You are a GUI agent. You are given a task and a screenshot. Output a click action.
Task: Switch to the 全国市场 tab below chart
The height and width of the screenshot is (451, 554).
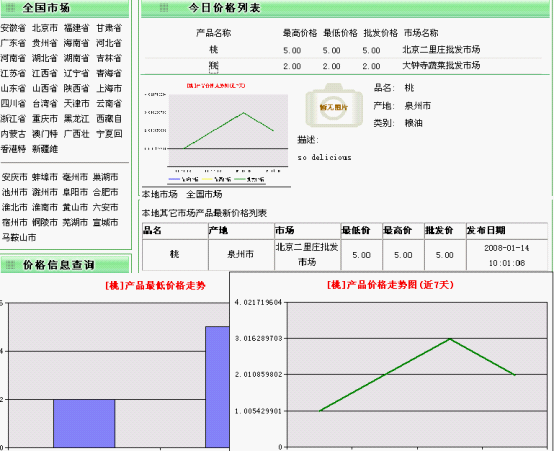click(204, 194)
